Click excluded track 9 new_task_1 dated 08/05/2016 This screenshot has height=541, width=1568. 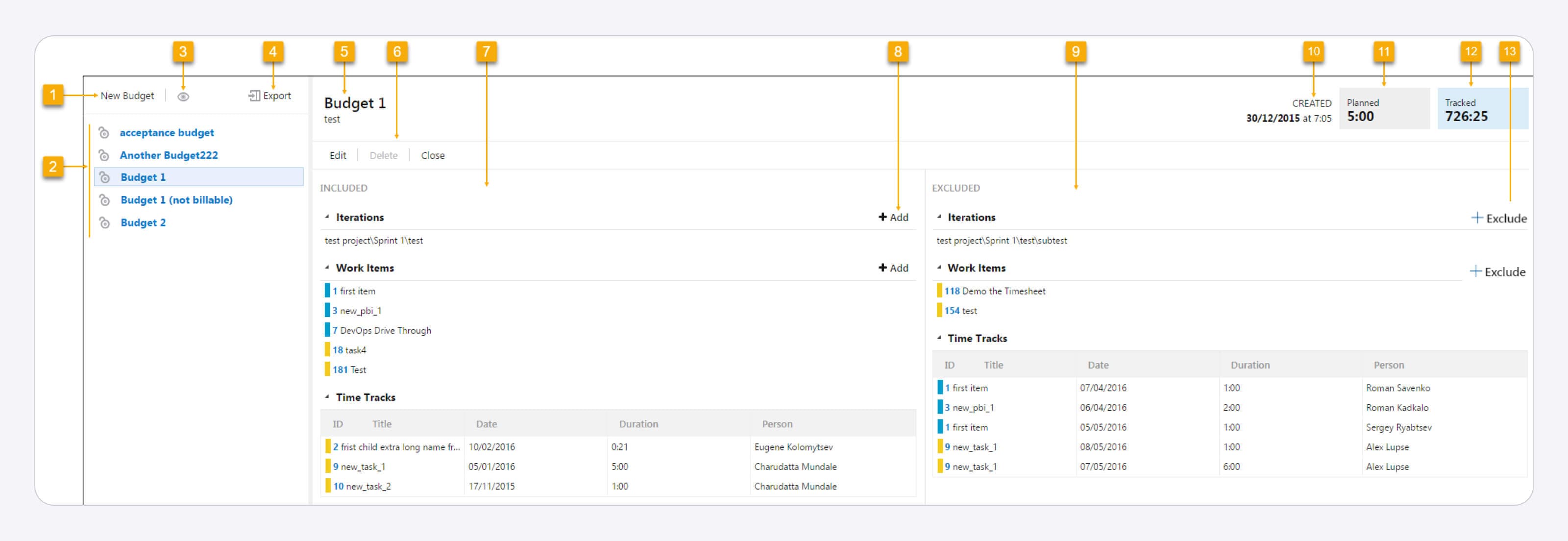(1229, 447)
